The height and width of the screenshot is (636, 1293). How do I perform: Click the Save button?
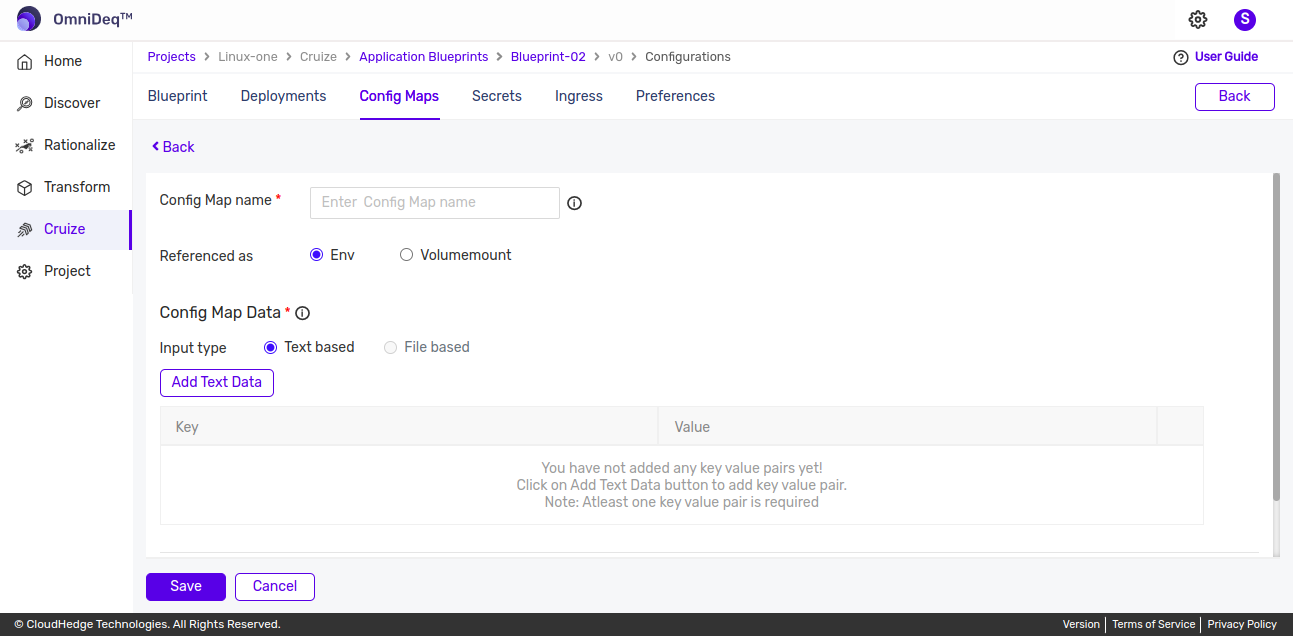[186, 587]
